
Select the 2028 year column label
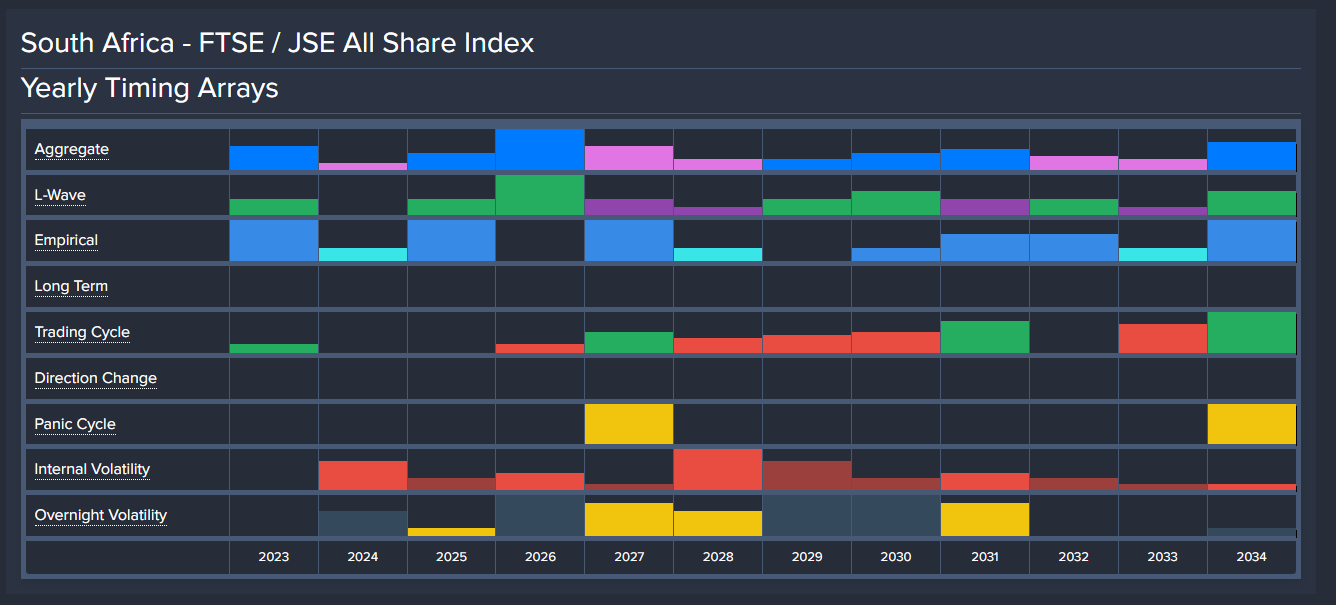point(718,557)
